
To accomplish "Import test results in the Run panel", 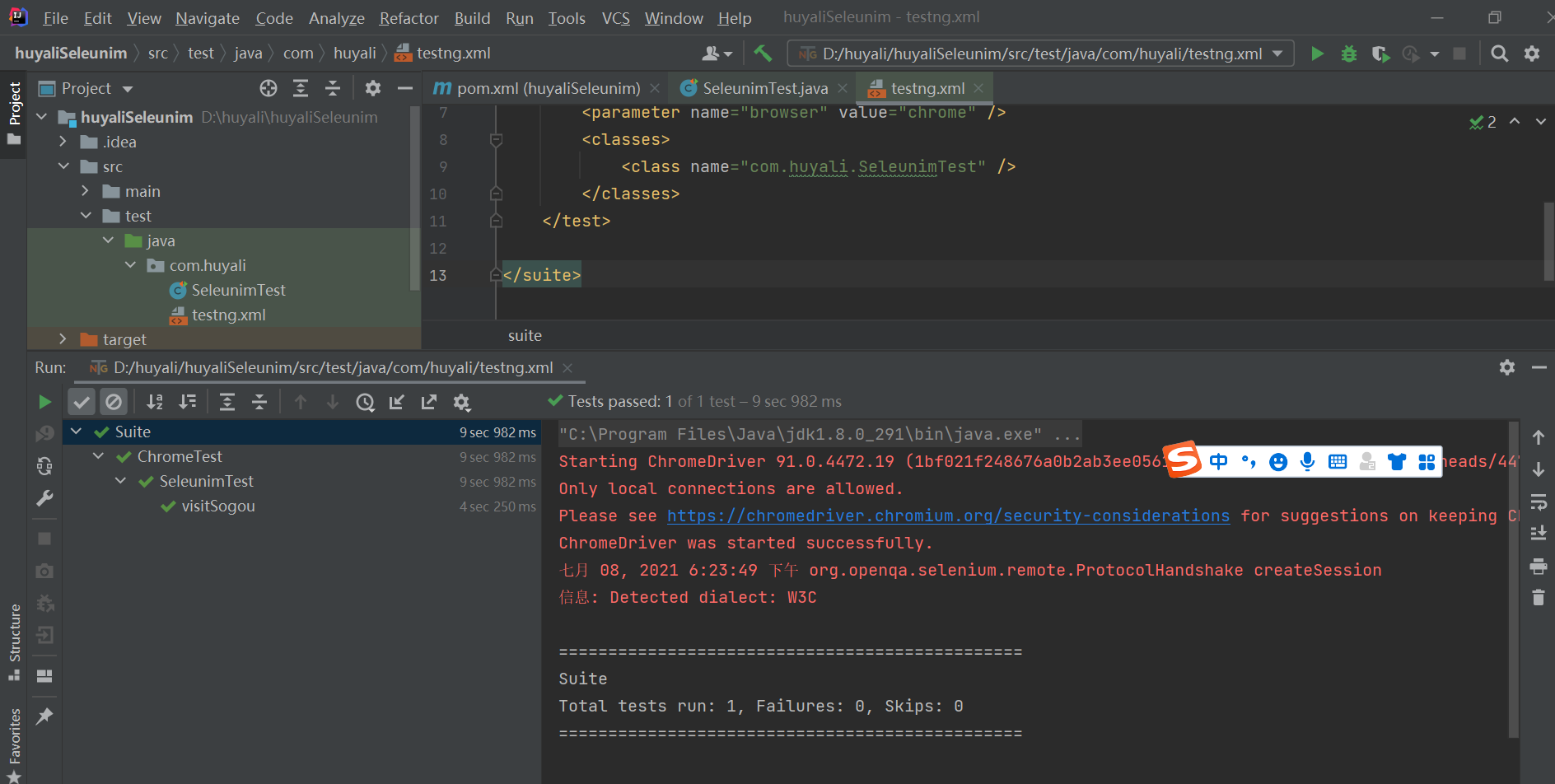I will [x=397, y=402].
